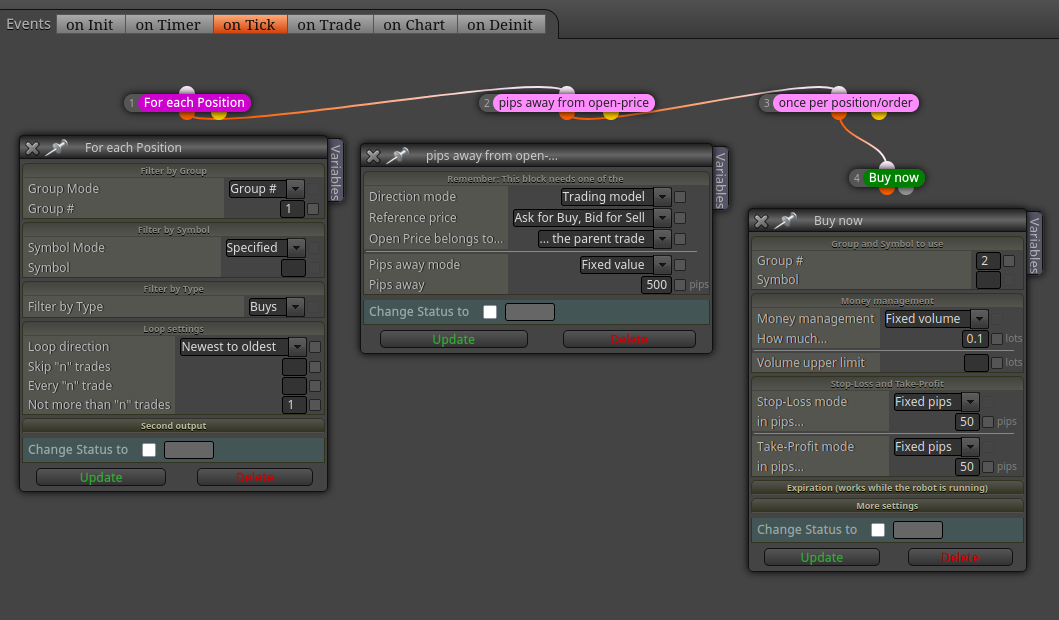This screenshot has height=620, width=1059.
Task: Close the Buy now panel
Action: point(761,221)
